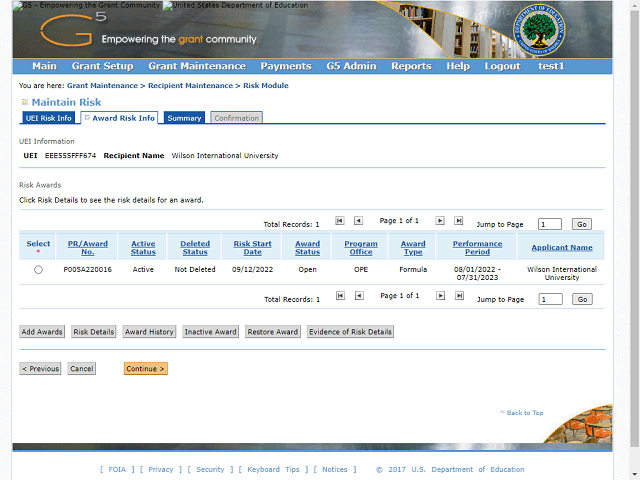Sort by PR/Award No. column
640x480 pixels.
(87, 248)
